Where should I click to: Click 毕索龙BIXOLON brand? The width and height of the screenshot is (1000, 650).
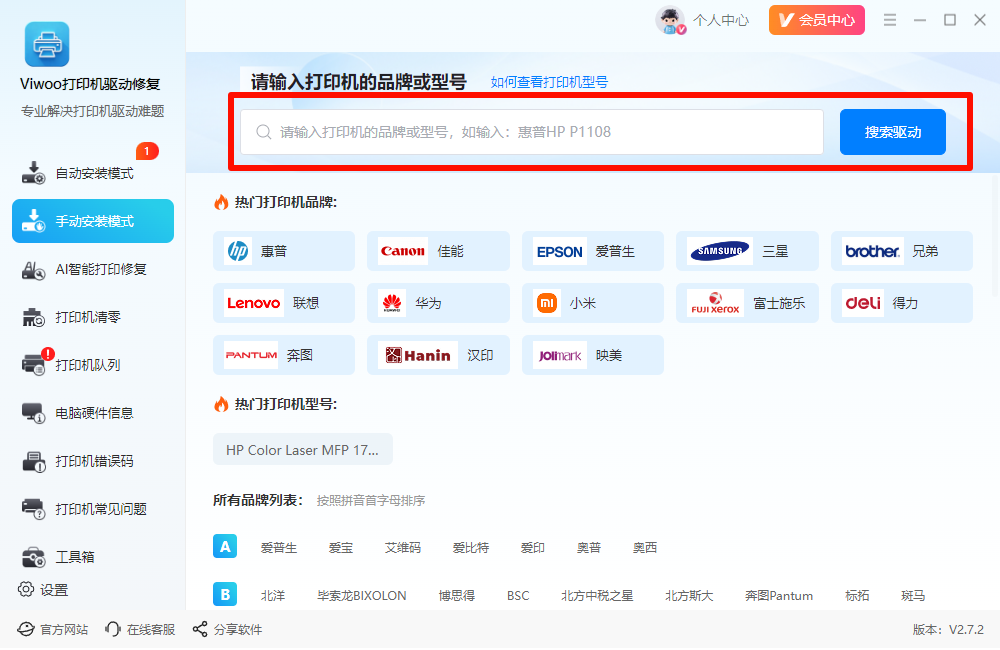(362, 595)
